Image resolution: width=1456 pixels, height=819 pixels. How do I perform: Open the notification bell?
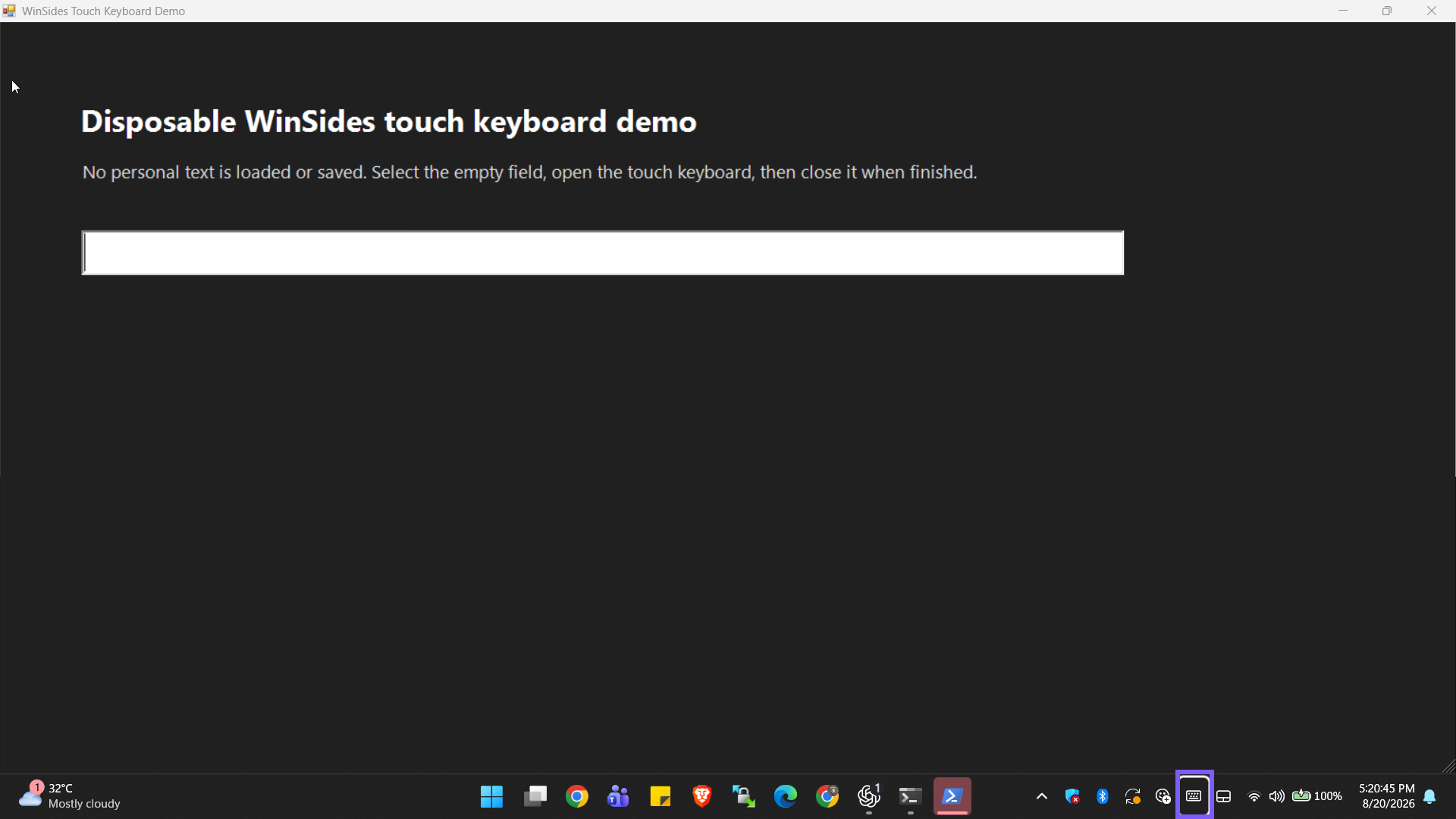pos(1430,796)
